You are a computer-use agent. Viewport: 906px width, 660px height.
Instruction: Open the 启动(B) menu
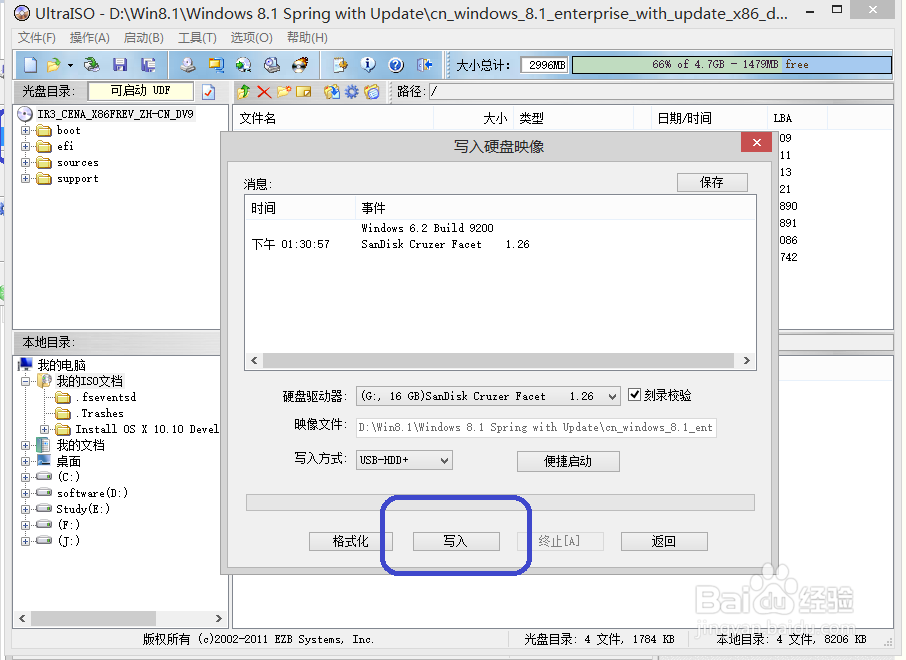click(144, 38)
